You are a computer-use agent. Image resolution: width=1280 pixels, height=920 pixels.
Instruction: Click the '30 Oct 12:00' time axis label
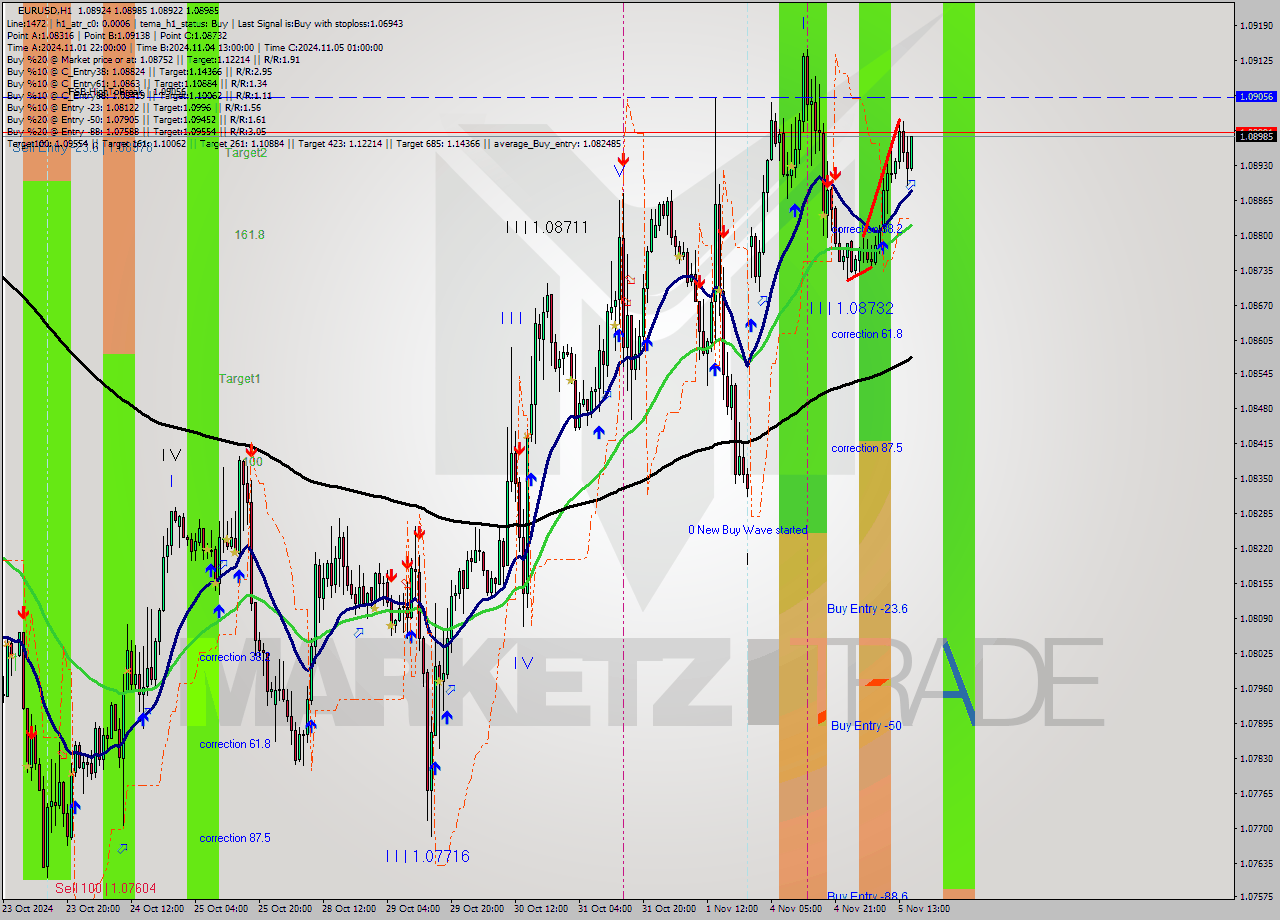click(540, 909)
